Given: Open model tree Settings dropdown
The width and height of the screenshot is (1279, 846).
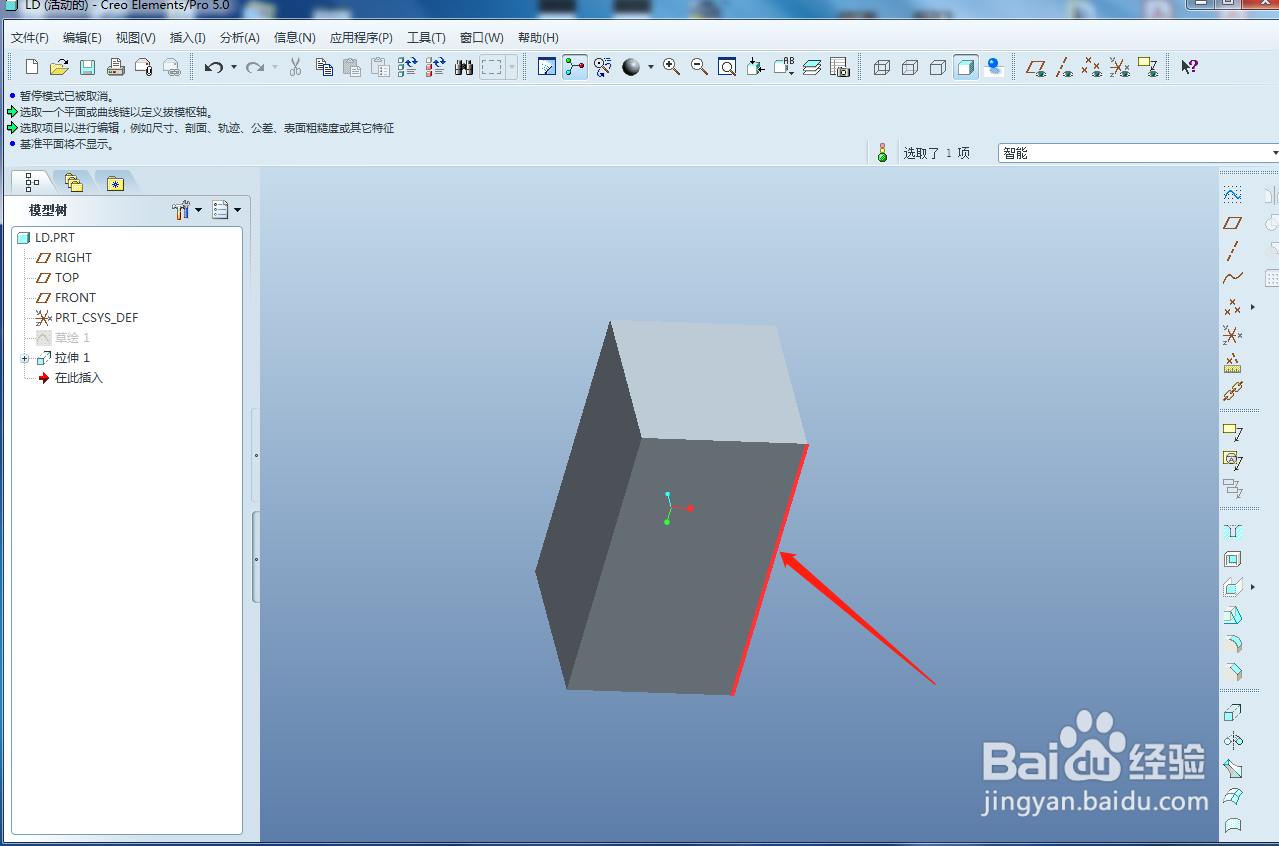Looking at the screenshot, I should (187, 210).
